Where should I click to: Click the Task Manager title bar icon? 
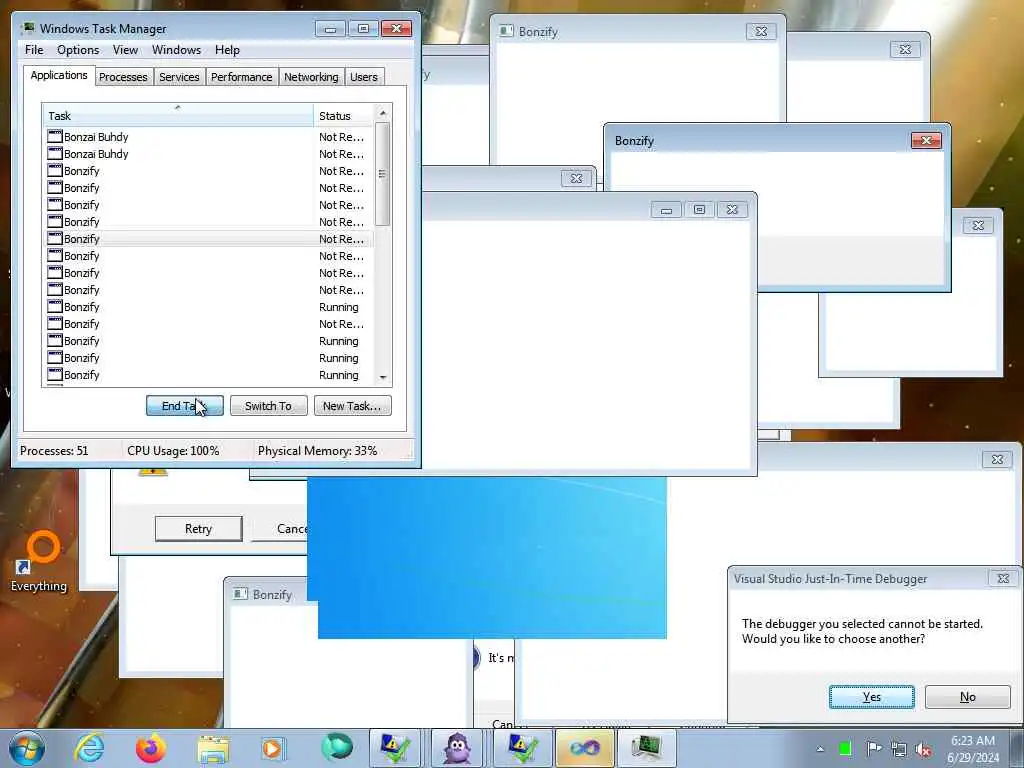pos(27,28)
